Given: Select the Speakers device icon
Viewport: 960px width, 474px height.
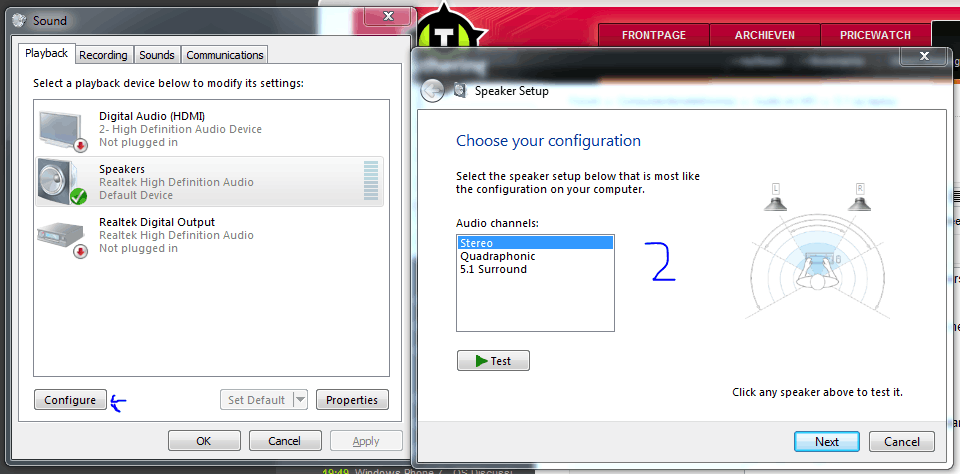Looking at the screenshot, I should 62,182.
